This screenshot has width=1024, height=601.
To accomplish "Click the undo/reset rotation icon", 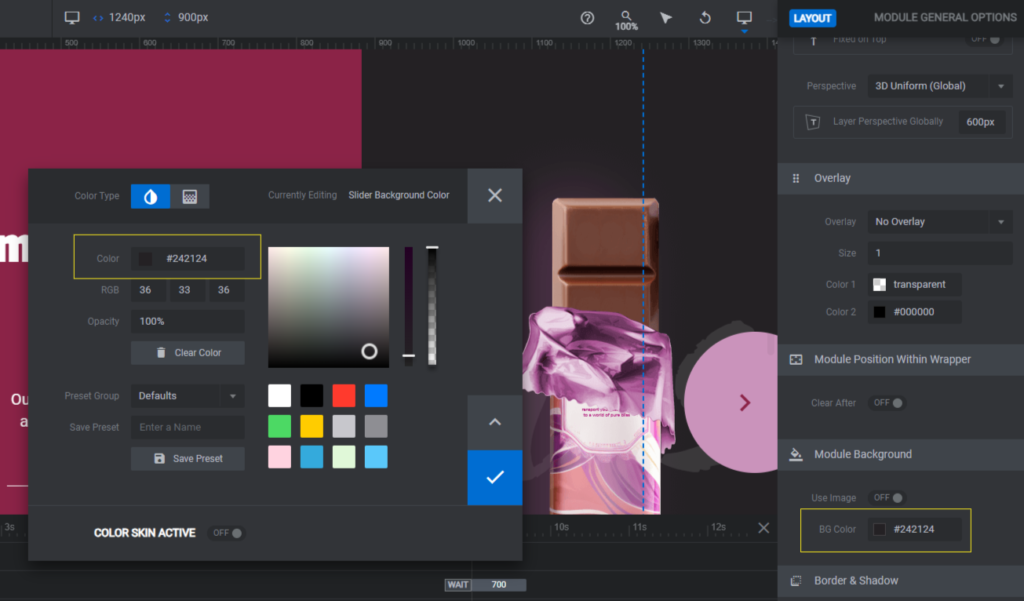I will 704,17.
